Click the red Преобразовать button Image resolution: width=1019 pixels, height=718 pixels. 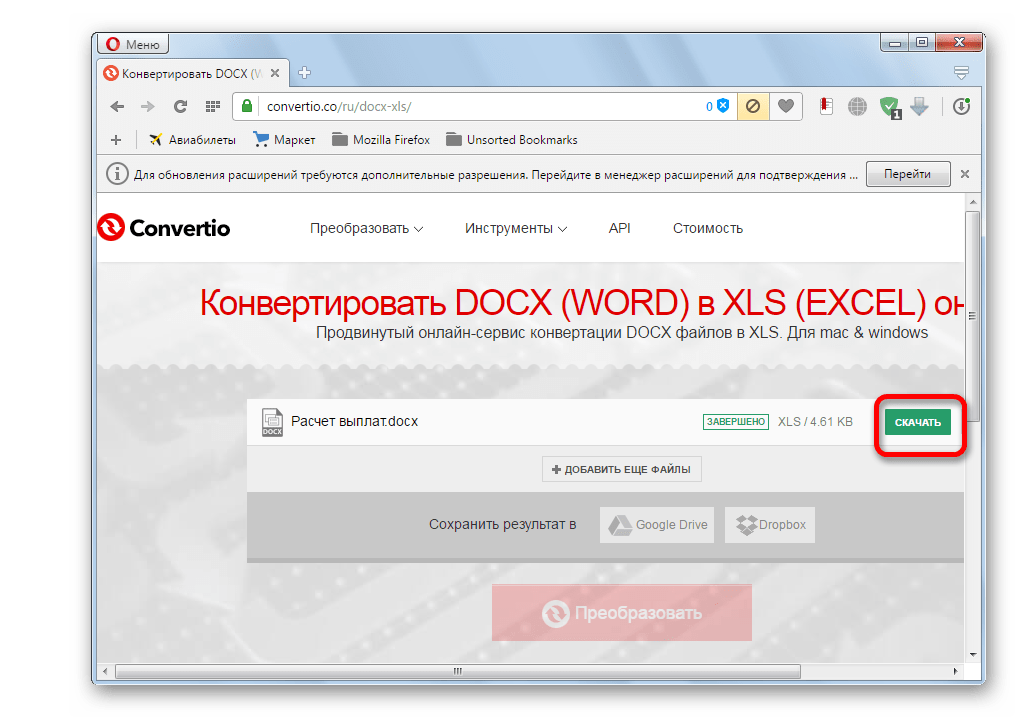click(x=622, y=613)
